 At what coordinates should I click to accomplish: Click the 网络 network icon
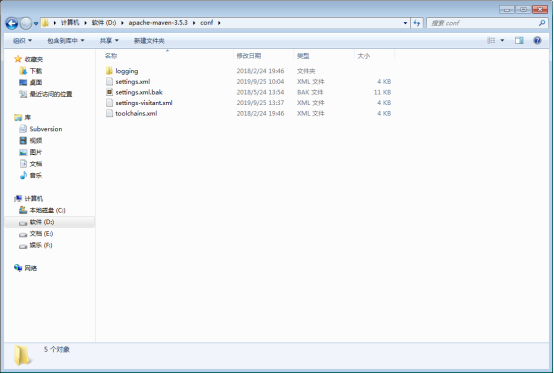pos(18,268)
